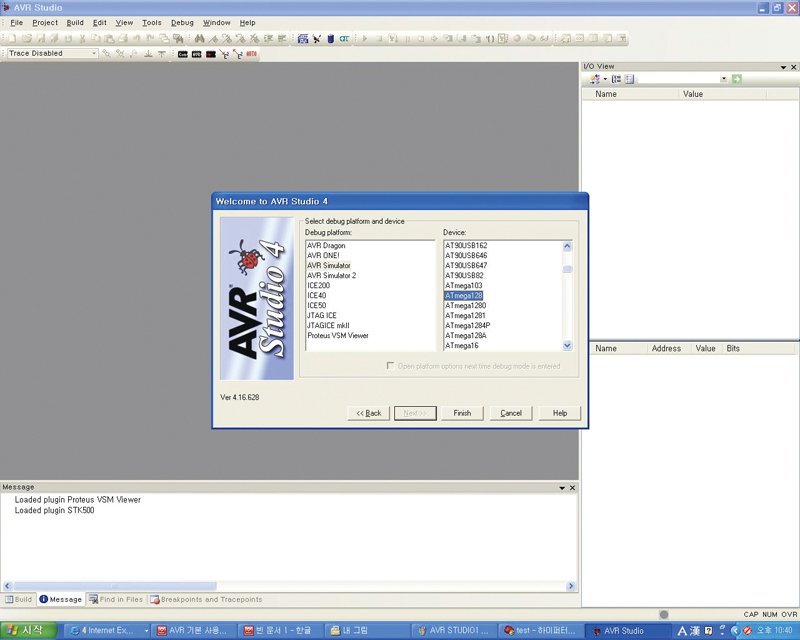Open the Debug menu

(182, 23)
